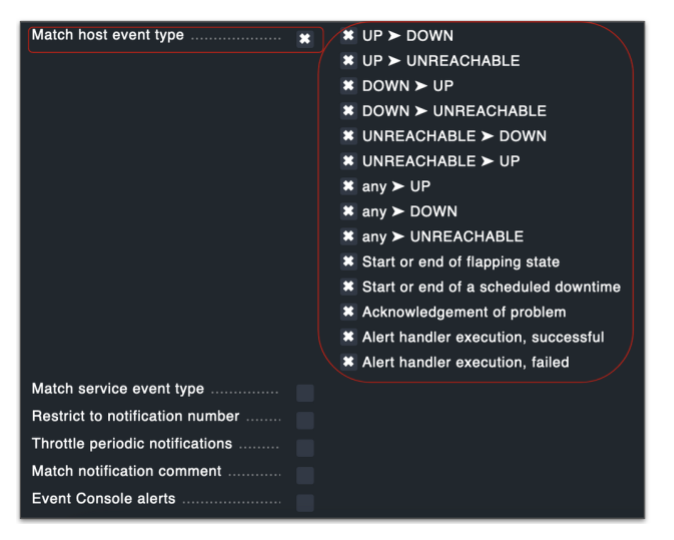Enable Match service event type condition

coord(305,393)
